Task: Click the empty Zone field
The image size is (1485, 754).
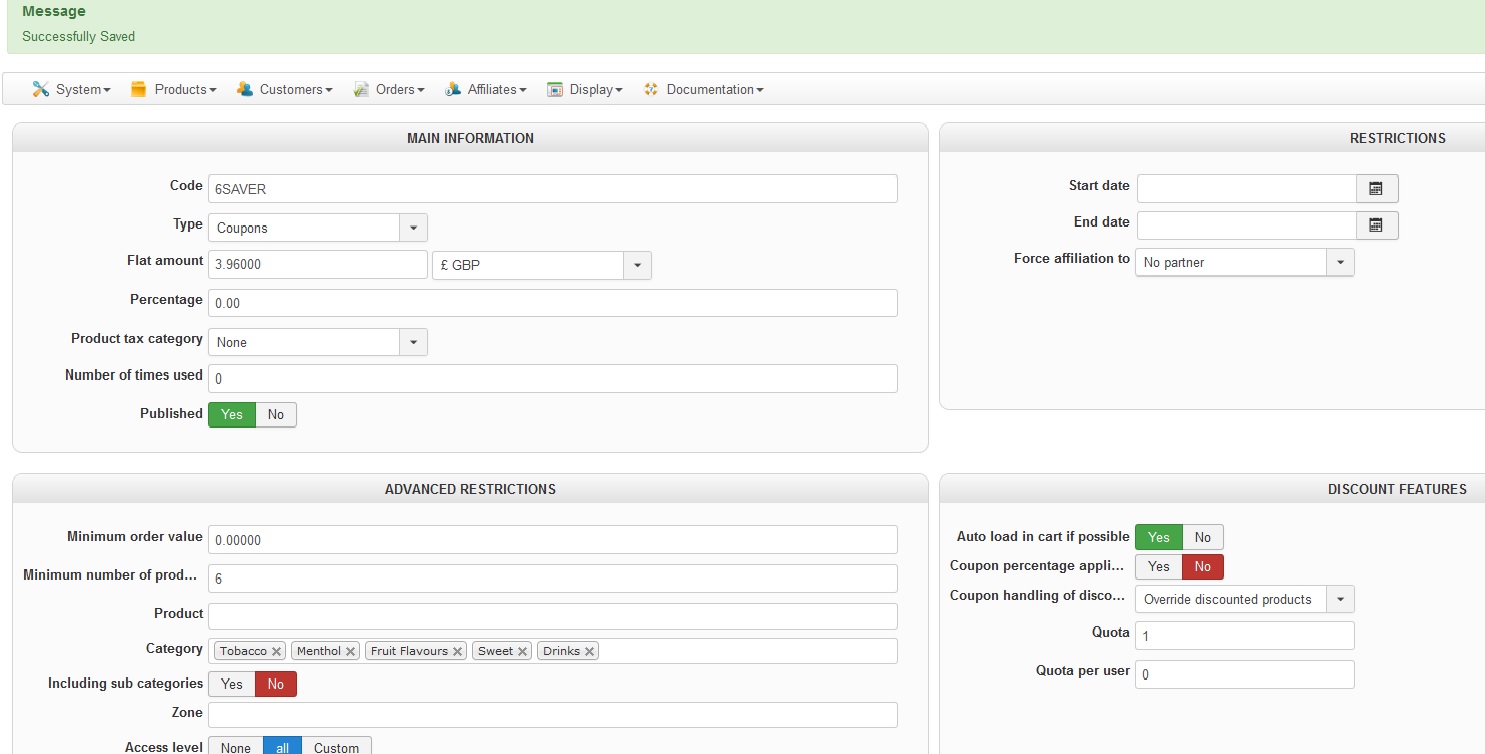Action: coord(553,715)
